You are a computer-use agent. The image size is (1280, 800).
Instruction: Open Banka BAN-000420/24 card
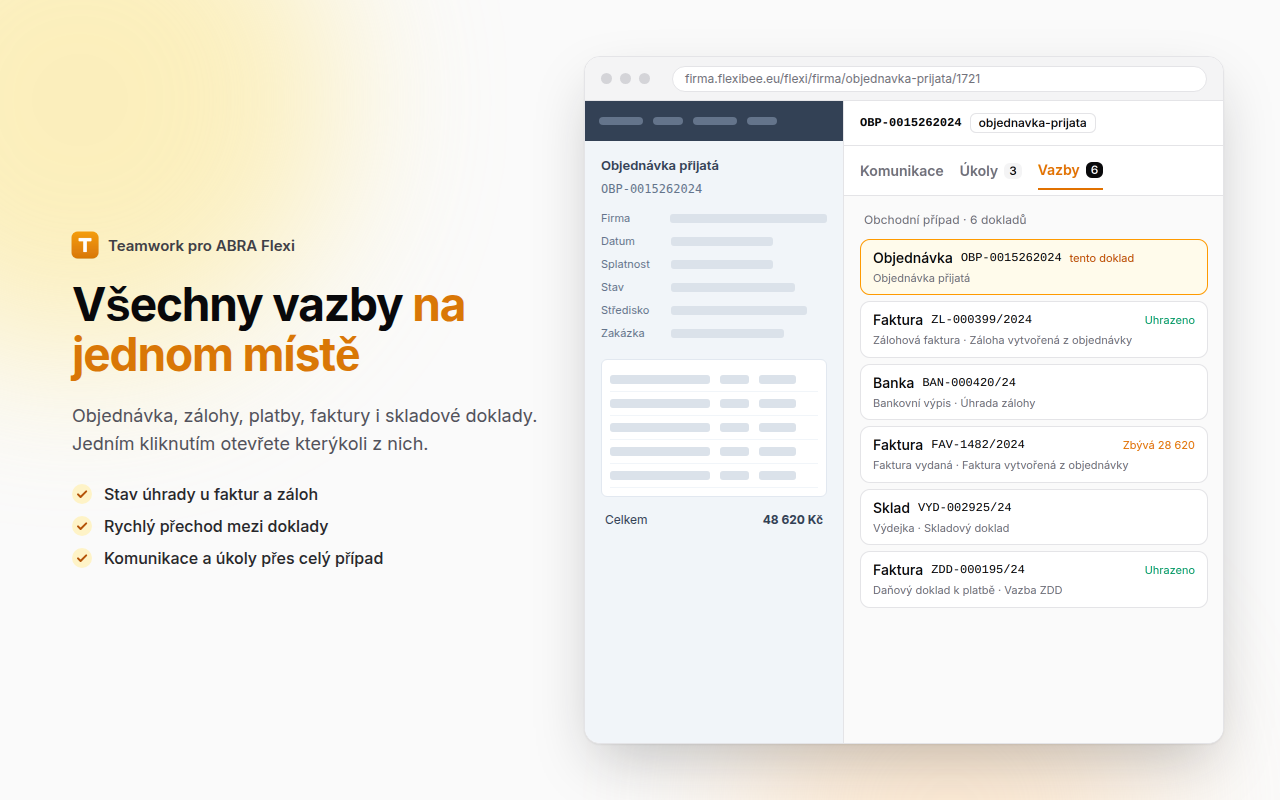click(1034, 392)
